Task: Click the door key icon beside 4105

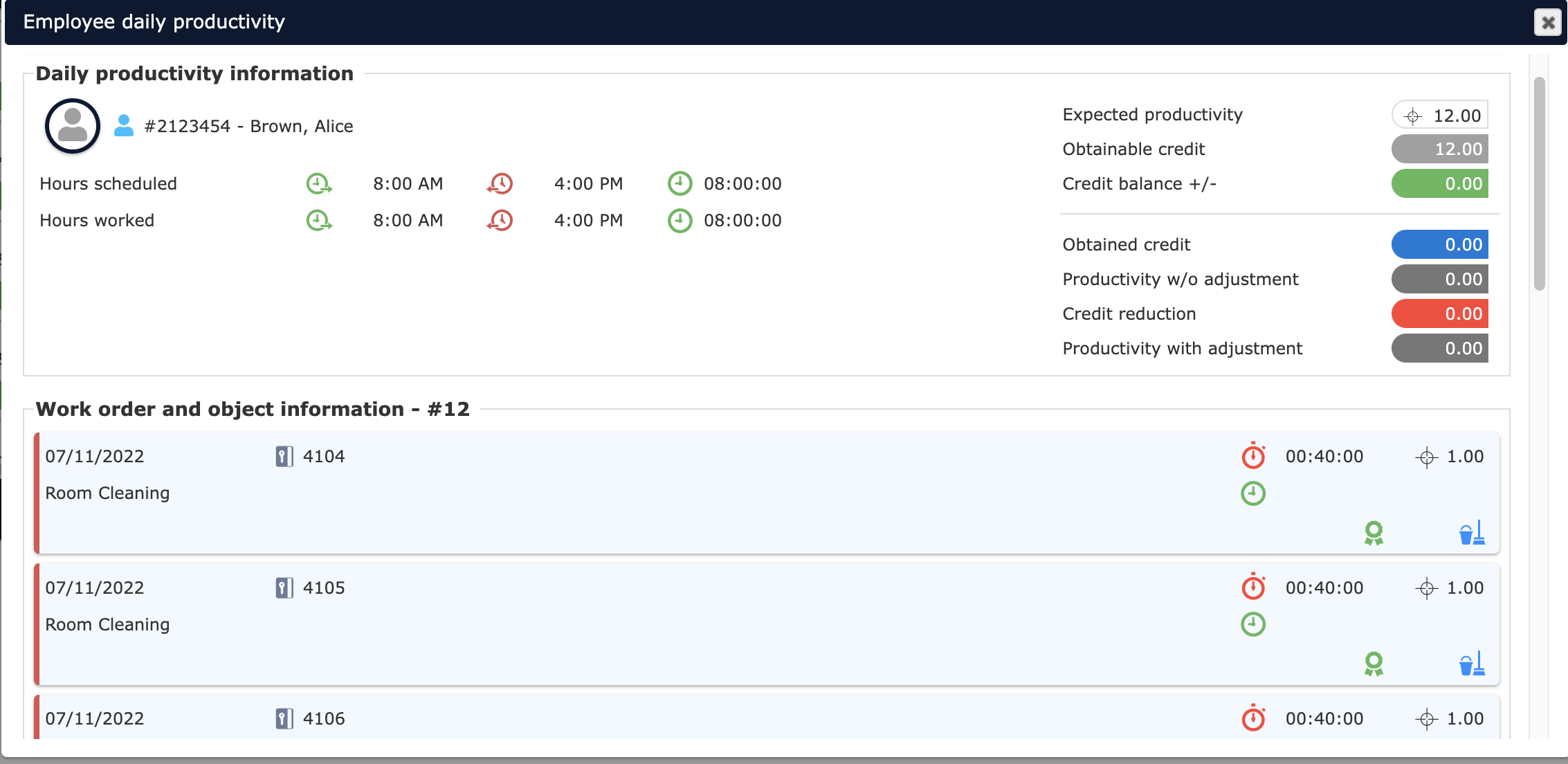Action: tap(284, 588)
